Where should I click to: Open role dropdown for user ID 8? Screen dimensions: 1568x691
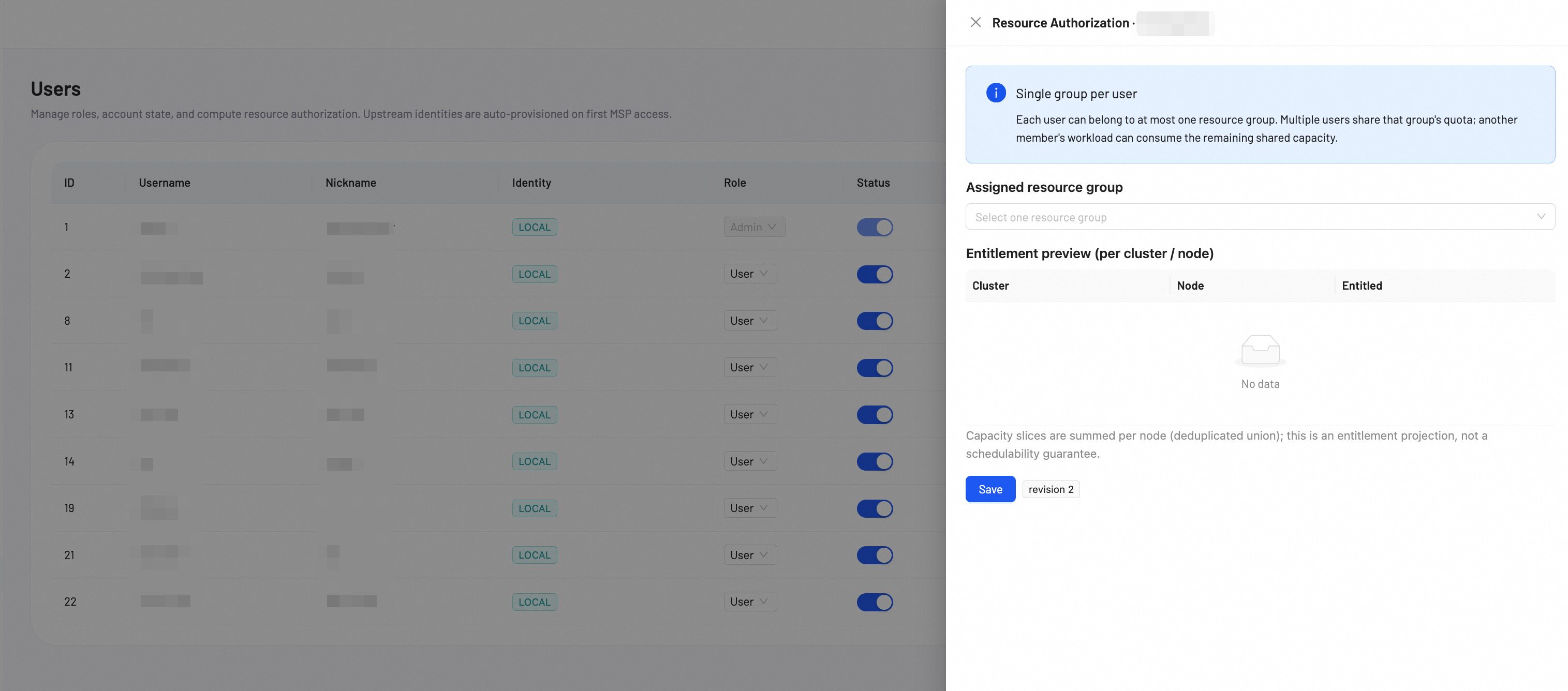point(750,321)
